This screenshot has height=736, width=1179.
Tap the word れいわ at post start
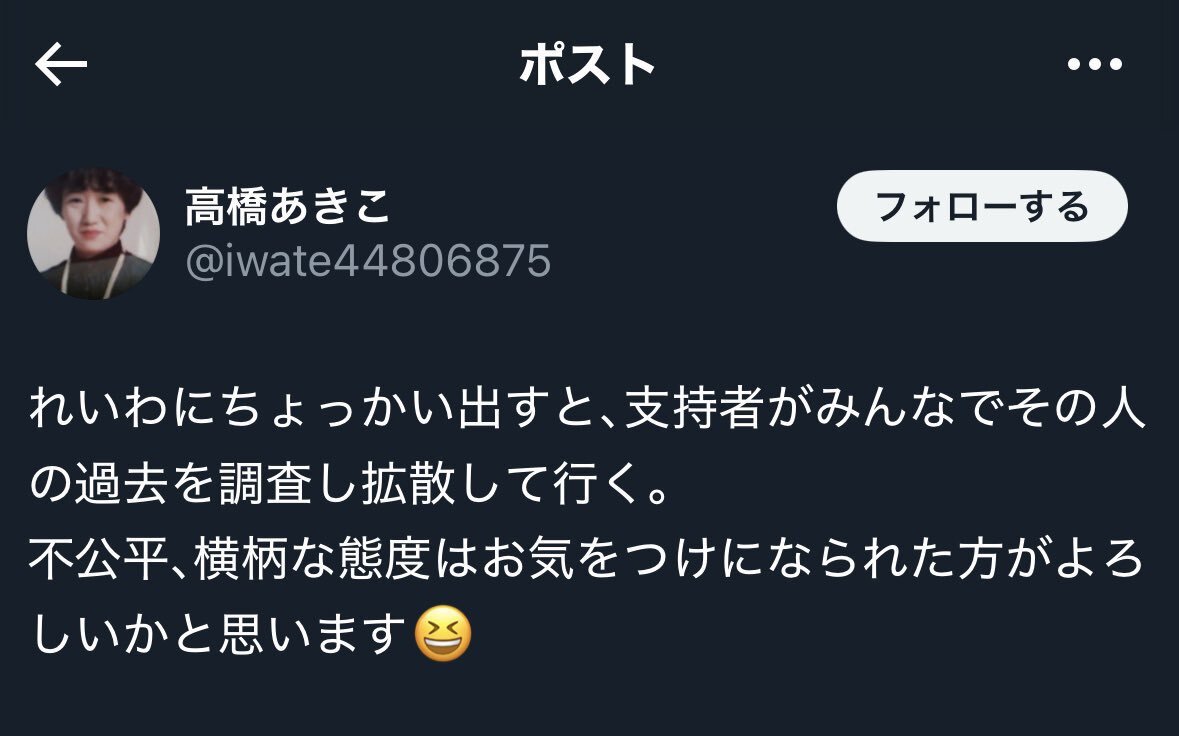100,408
